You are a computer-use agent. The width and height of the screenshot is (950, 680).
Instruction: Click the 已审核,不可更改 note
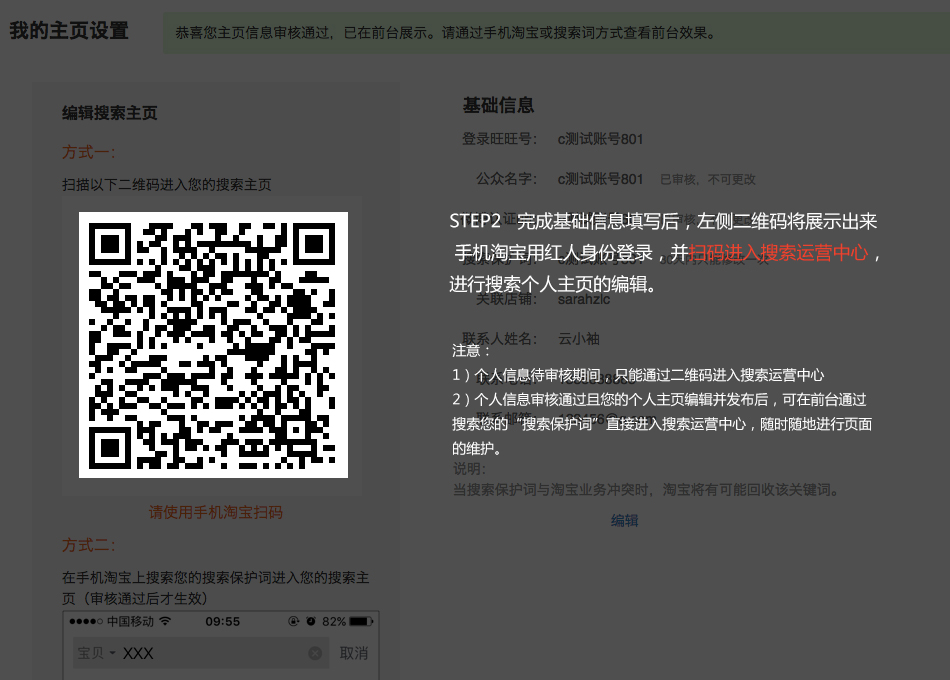(708, 179)
